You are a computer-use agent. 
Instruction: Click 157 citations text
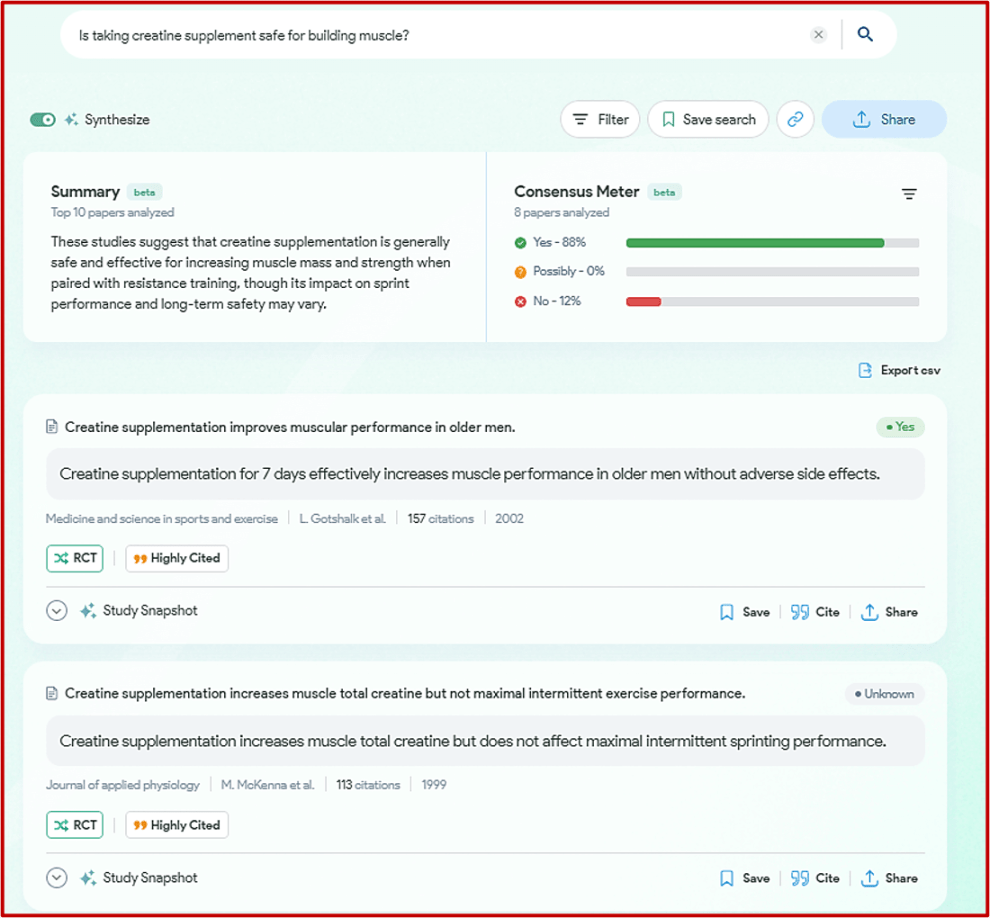point(441,519)
